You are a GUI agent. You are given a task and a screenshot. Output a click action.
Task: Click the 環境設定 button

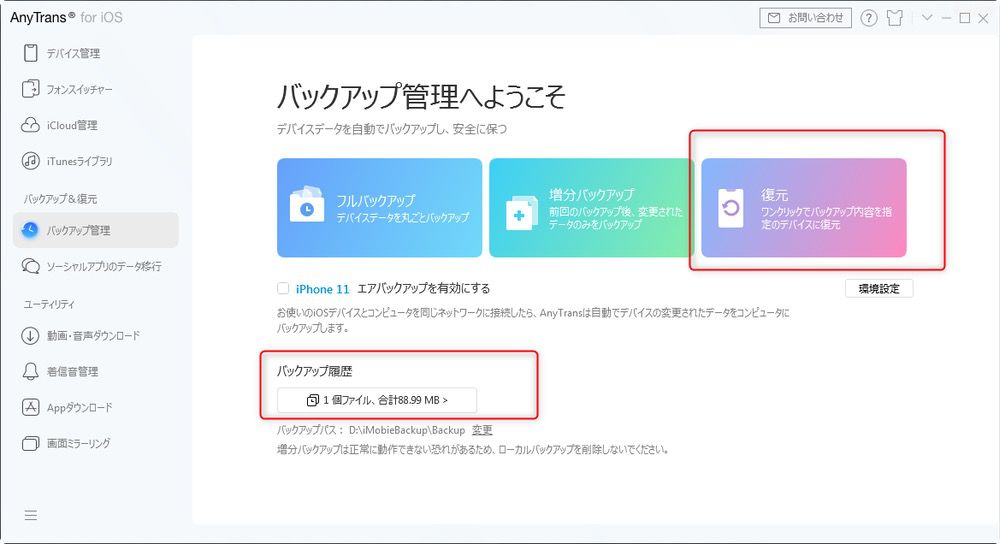coord(878,288)
